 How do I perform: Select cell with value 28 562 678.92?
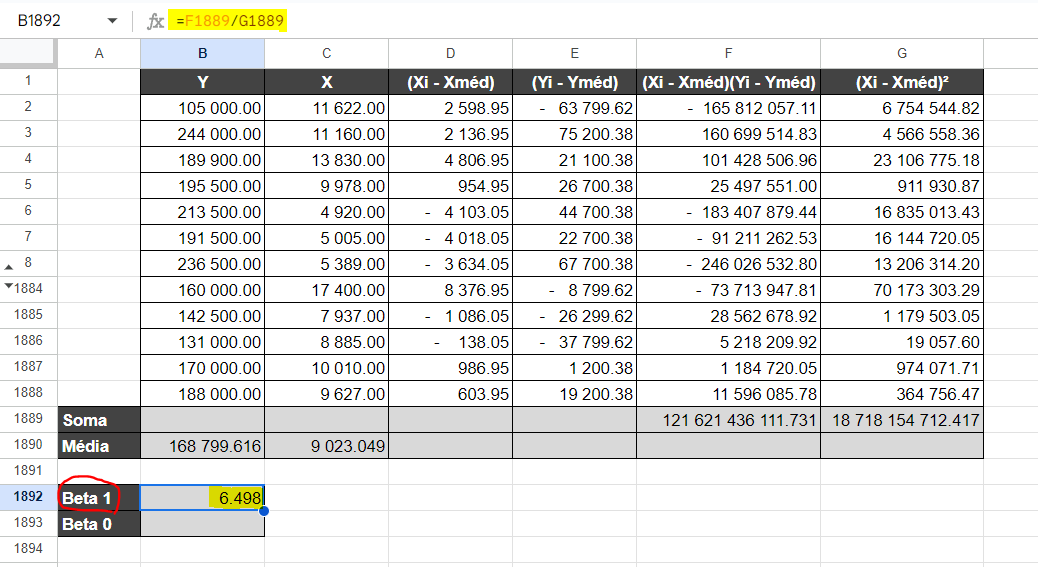click(728, 316)
